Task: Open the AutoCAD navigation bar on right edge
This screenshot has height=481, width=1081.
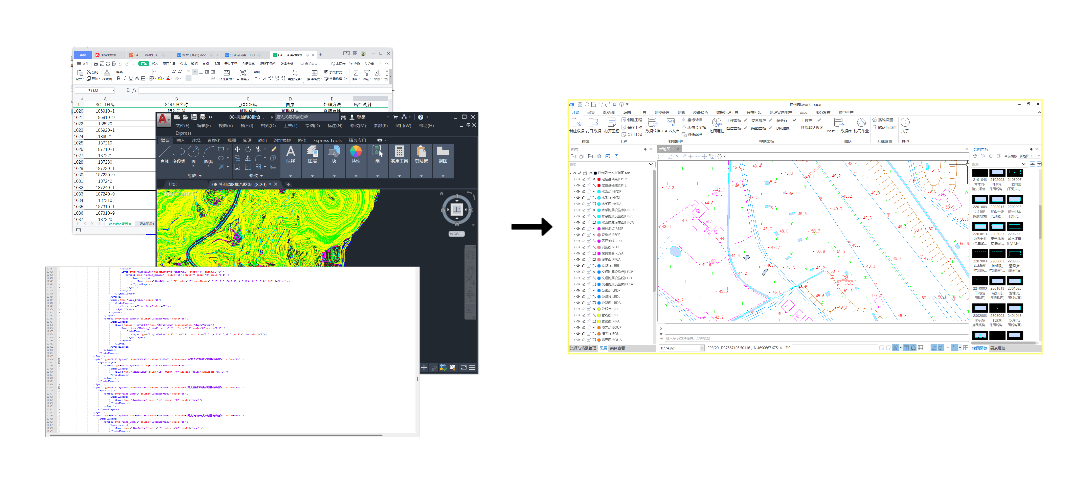Action: point(471,281)
